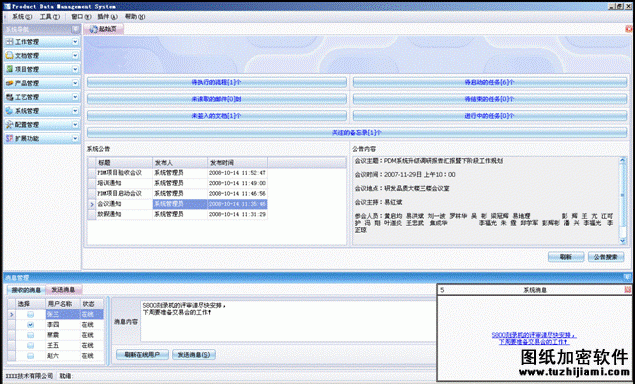Expand the 项目管理 dropdown arrow

(x=75, y=69)
